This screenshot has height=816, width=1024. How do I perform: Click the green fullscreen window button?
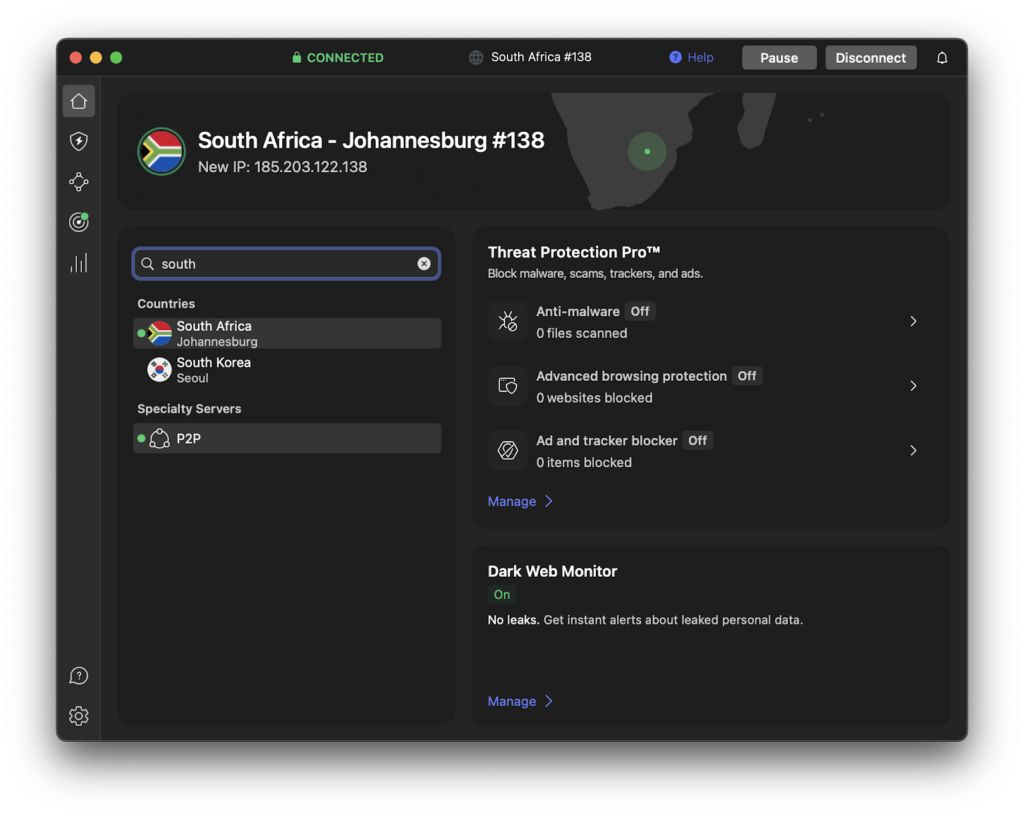coord(116,58)
